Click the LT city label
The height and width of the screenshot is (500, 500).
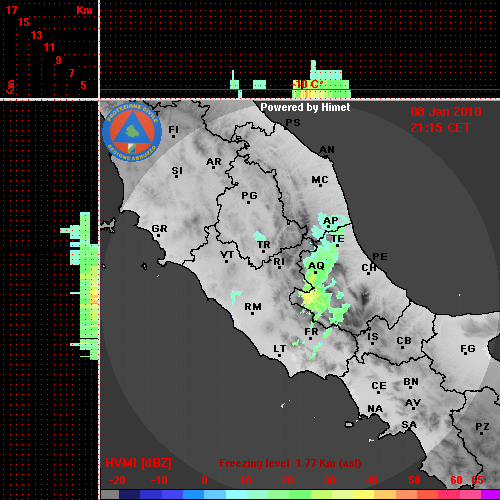(x=279, y=349)
